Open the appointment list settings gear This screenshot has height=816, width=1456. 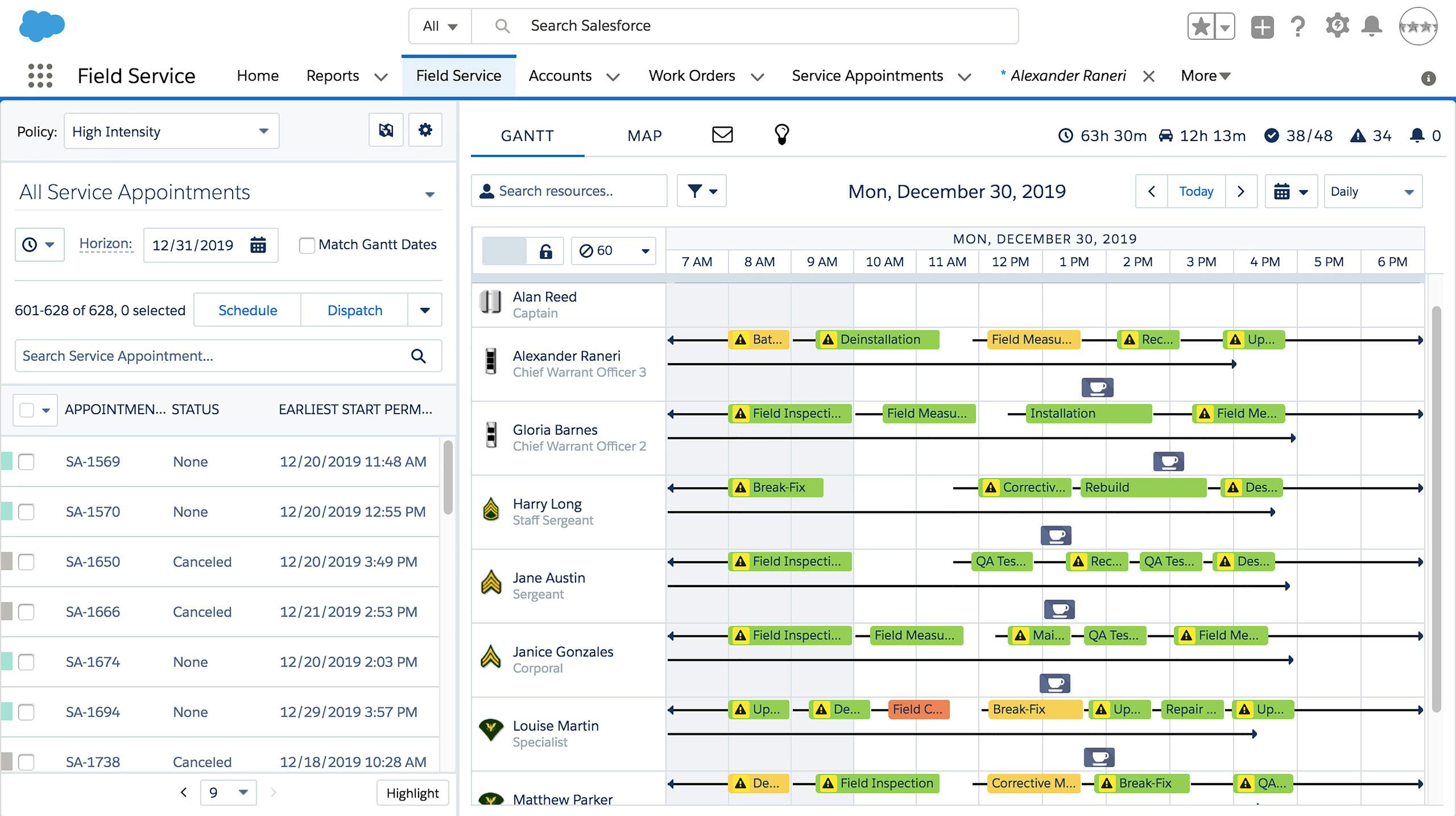click(x=425, y=130)
